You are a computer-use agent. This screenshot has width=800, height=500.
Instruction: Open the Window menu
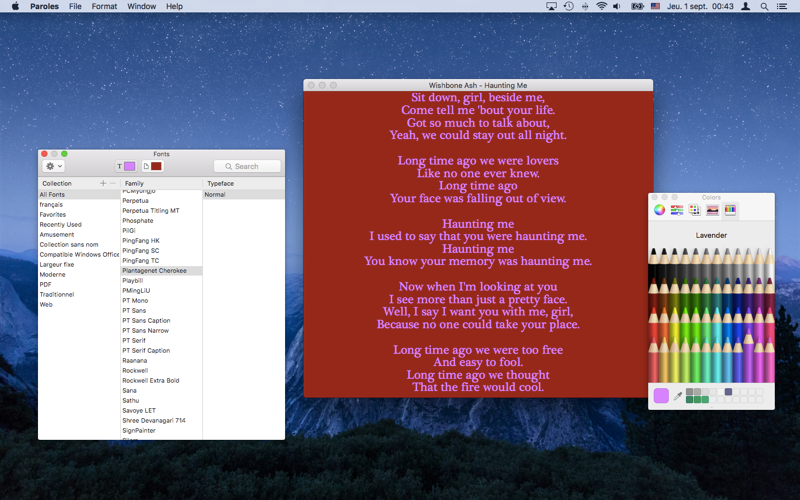[x=141, y=6]
